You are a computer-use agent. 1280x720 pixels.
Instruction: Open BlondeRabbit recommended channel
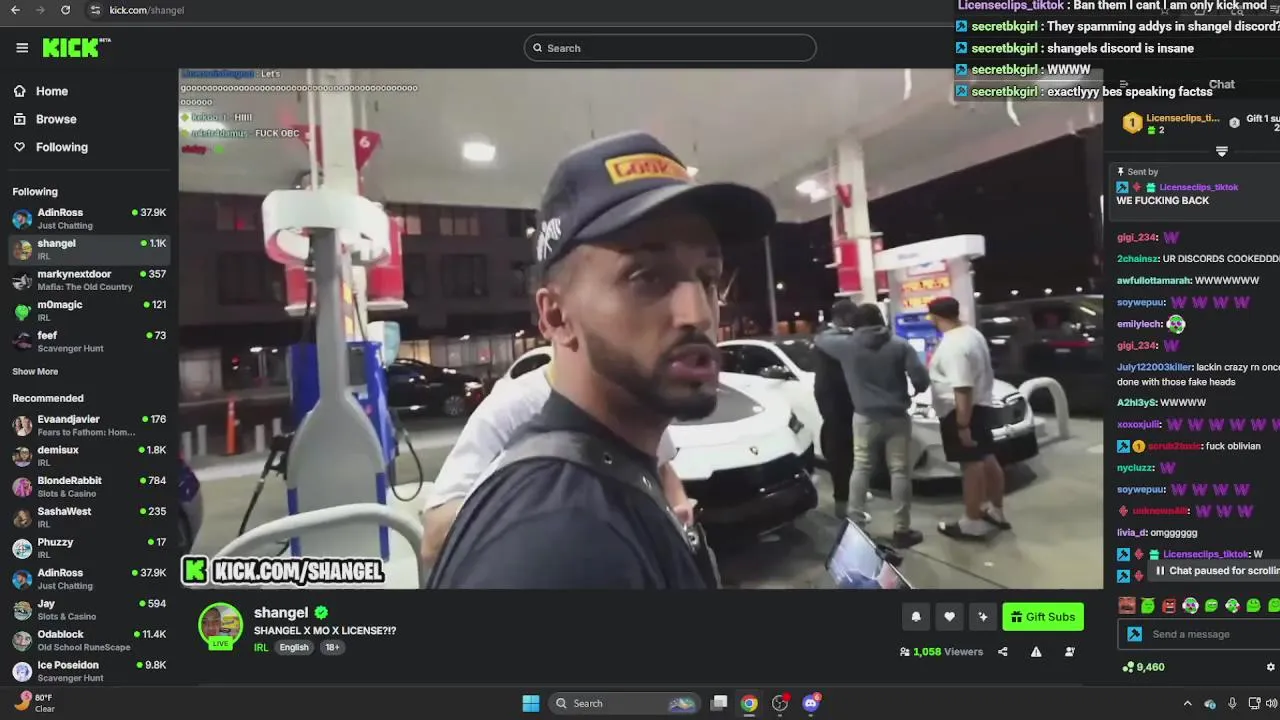[x=89, y=486]
